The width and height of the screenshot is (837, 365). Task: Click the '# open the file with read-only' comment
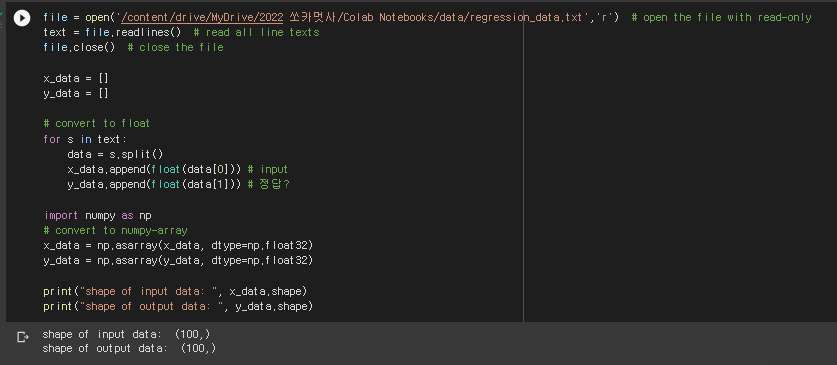[721, 17]
